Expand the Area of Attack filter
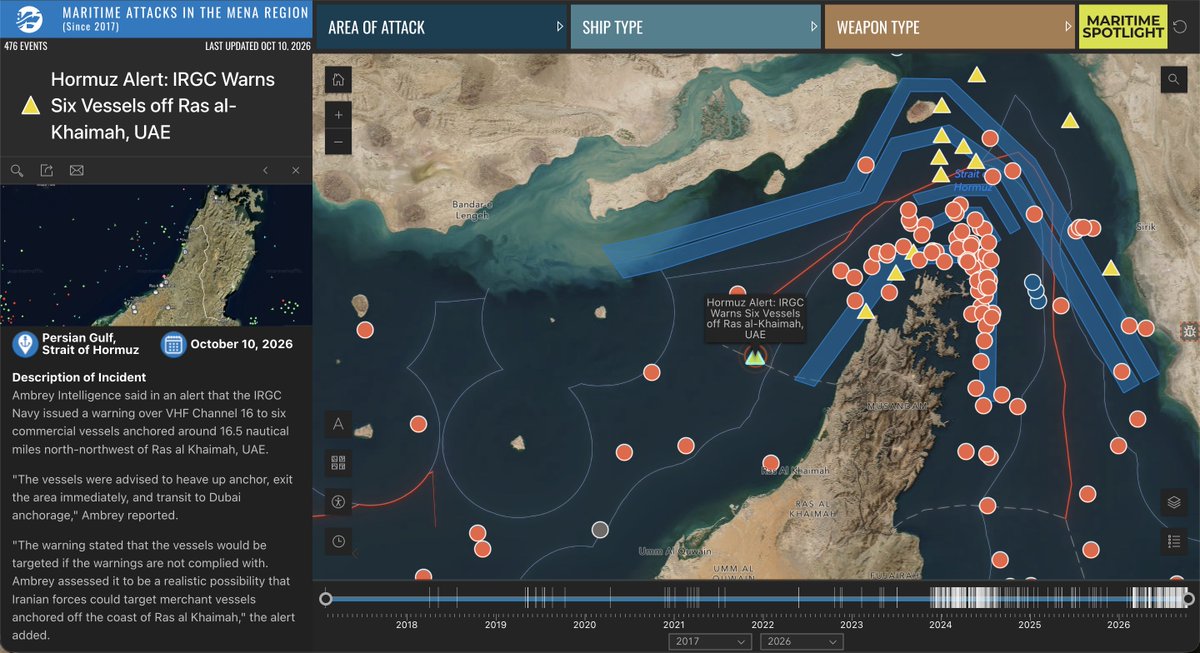This screenshot has width=1200, height=653. click(441, 27)
